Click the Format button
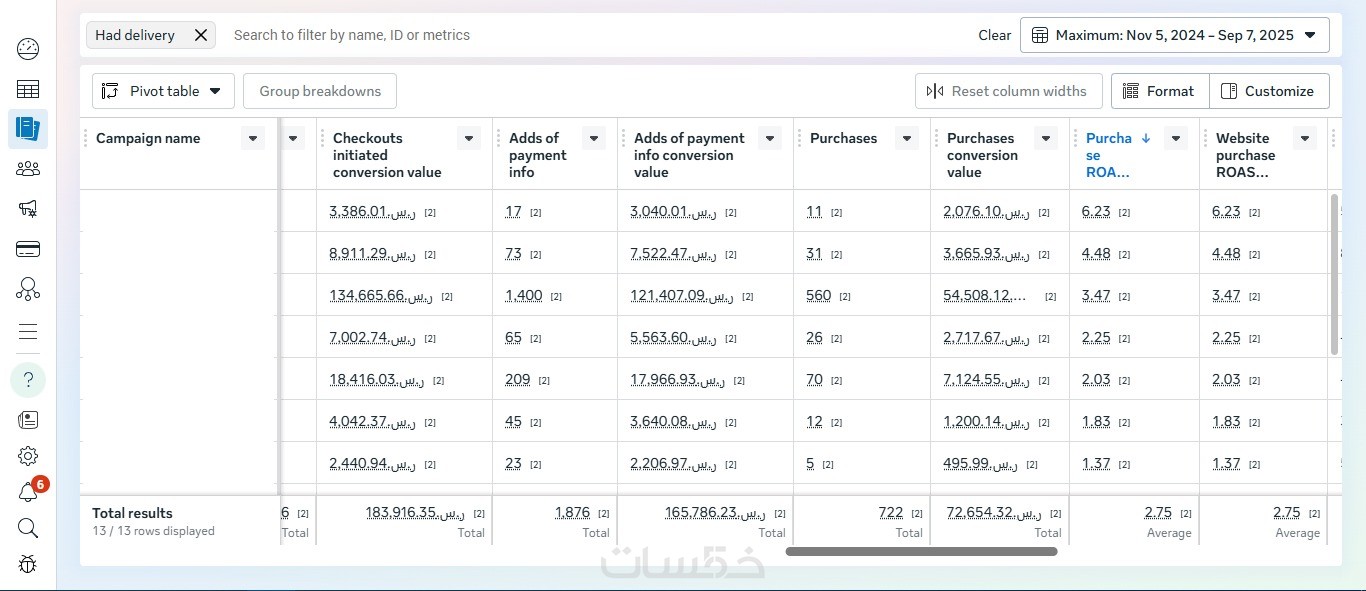 [1159, 91]
